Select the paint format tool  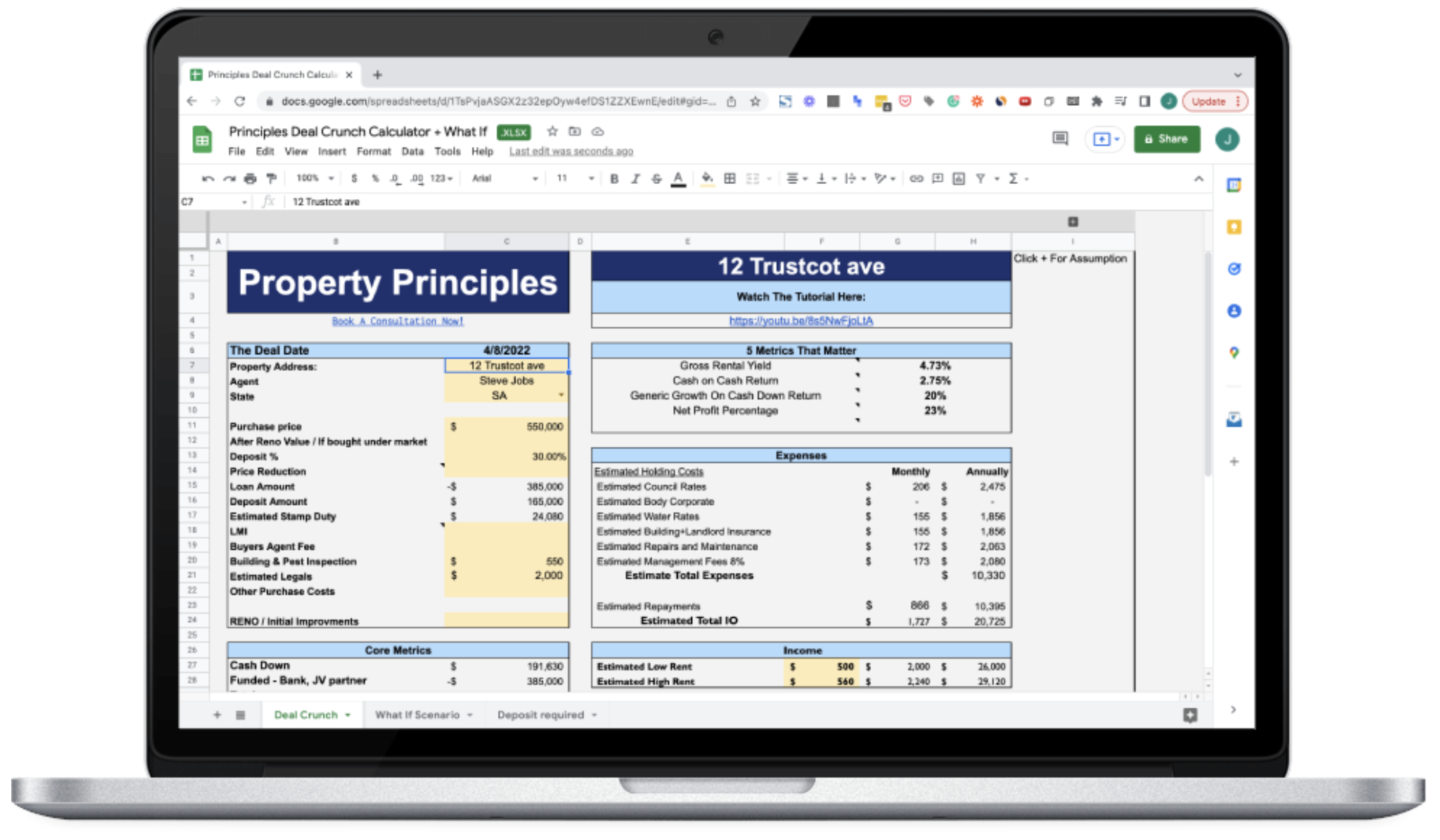click(271, 178)
